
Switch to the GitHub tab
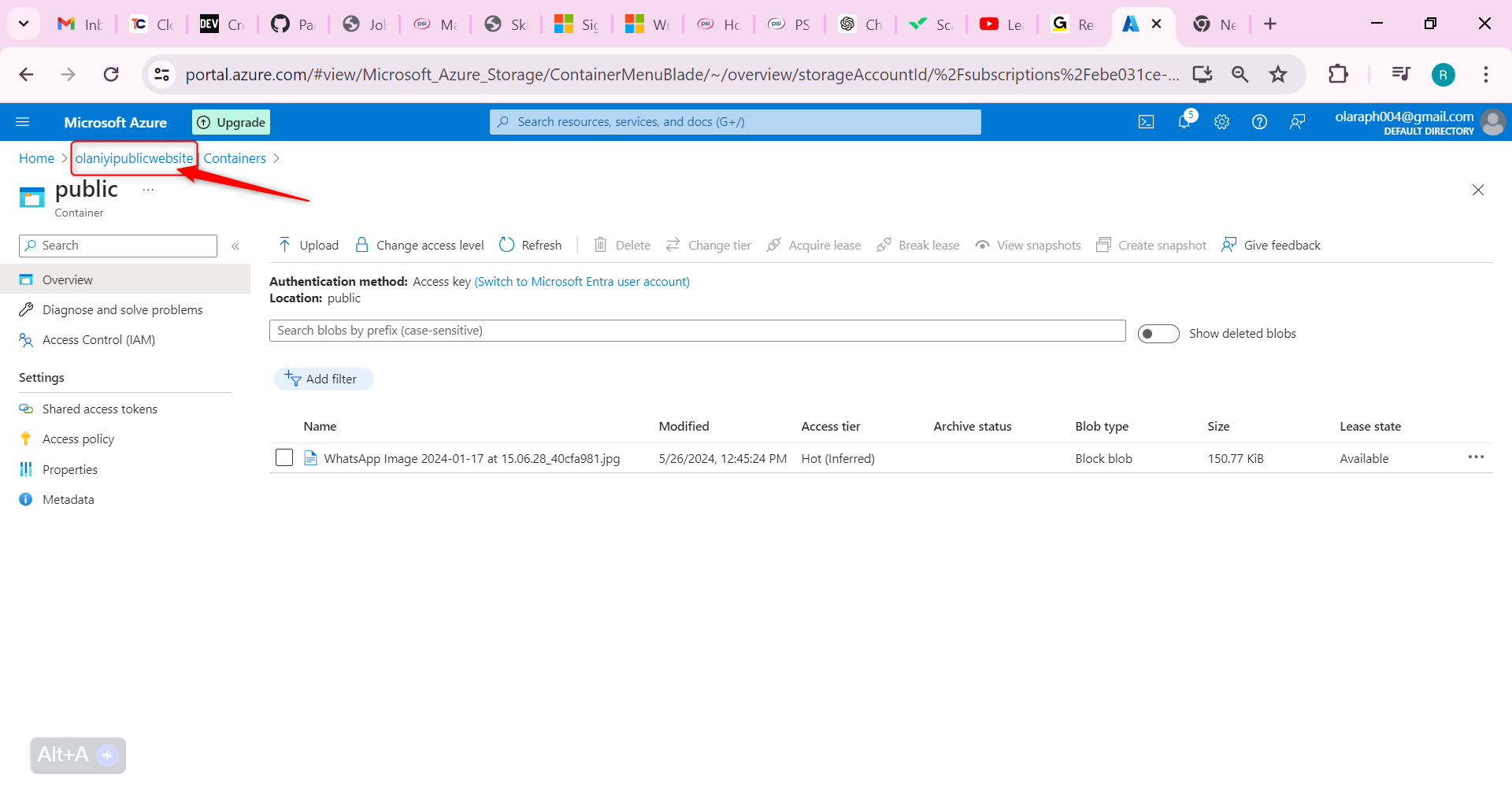[293, 24]
